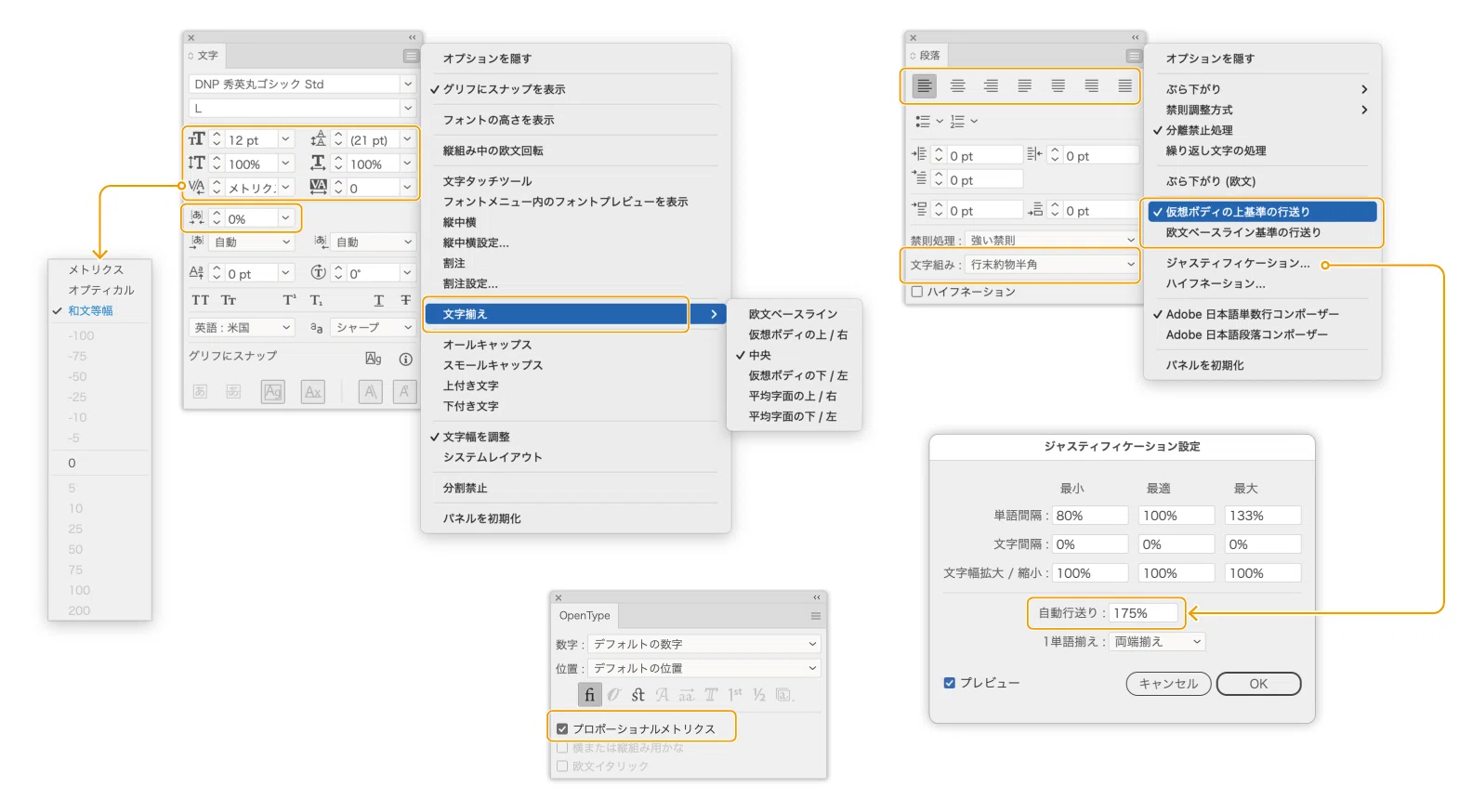Click the glyph snap info icon
This screenshot has height=812, width=1472.
pyautogui.click(x=405, y=359)
